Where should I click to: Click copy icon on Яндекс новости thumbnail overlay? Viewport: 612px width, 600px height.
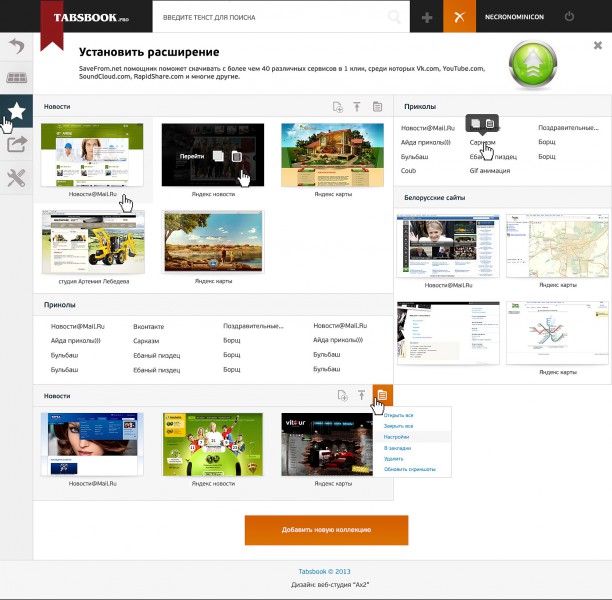[218, 156]
